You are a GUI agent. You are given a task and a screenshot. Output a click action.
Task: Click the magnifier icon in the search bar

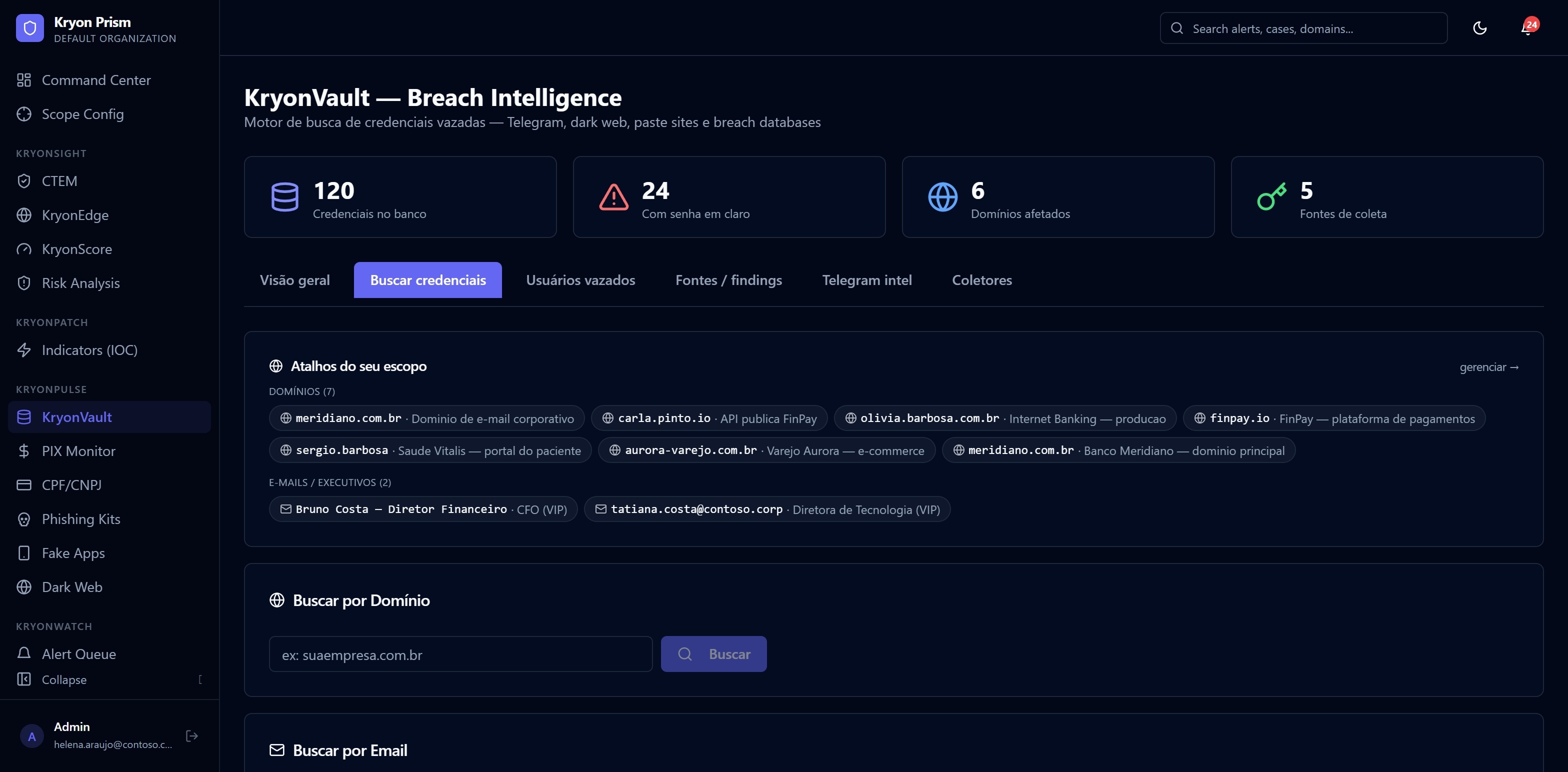[1176, 28]
